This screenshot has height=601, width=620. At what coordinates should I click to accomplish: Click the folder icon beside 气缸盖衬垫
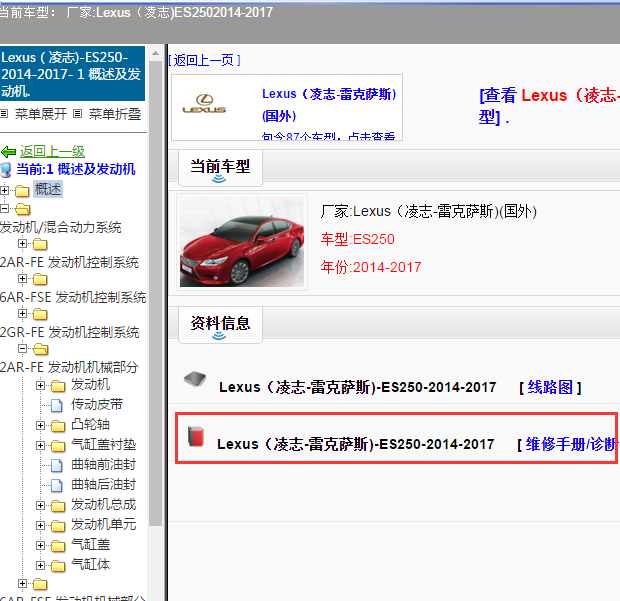(58, 446)
